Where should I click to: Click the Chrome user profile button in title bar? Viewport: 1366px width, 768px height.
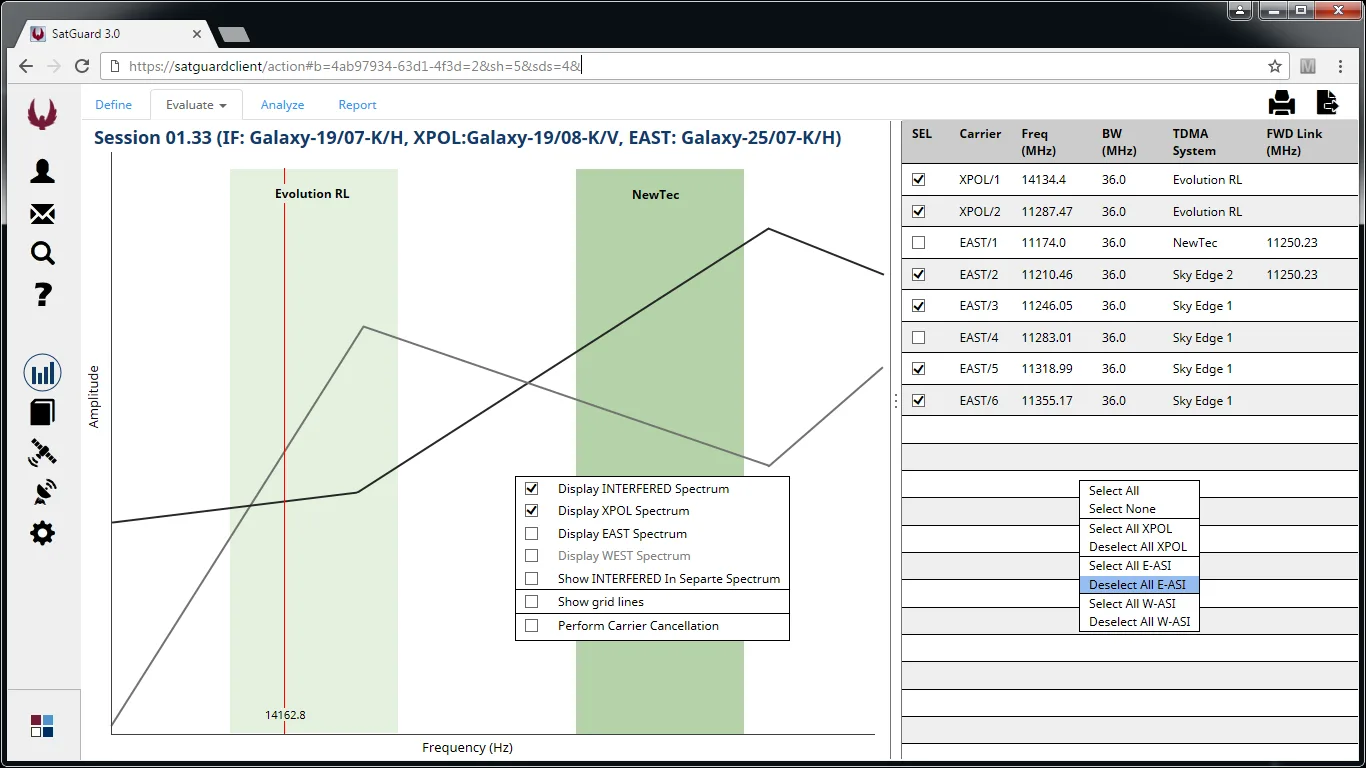point(1240,10)
